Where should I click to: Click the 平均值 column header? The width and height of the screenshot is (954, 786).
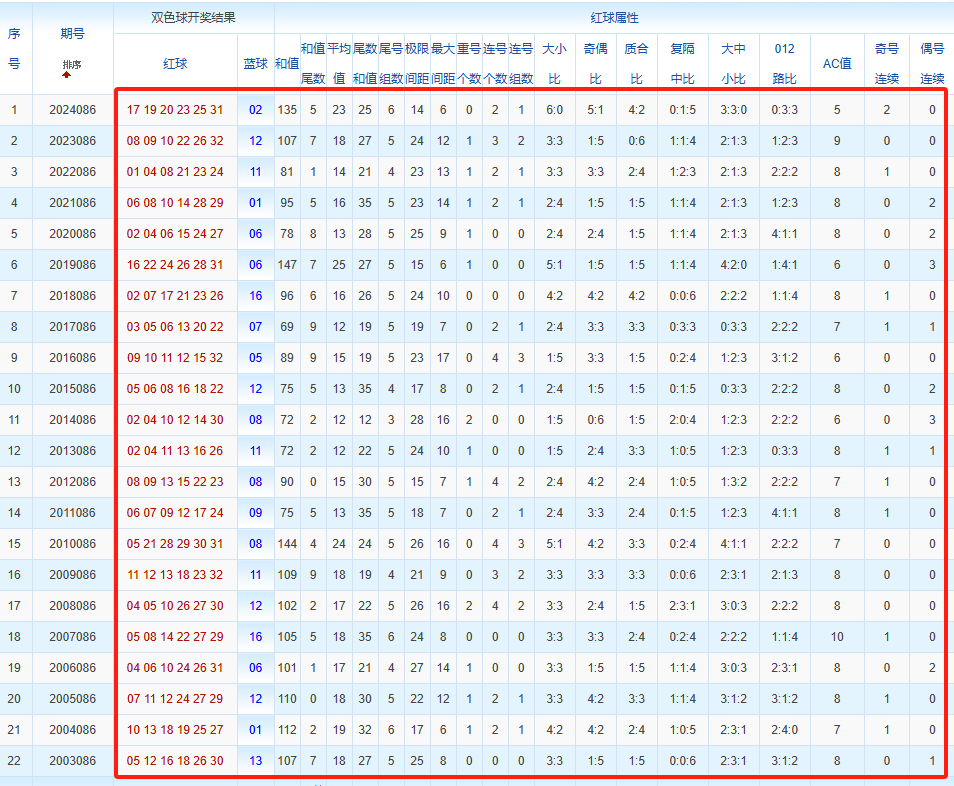(339, 64)
